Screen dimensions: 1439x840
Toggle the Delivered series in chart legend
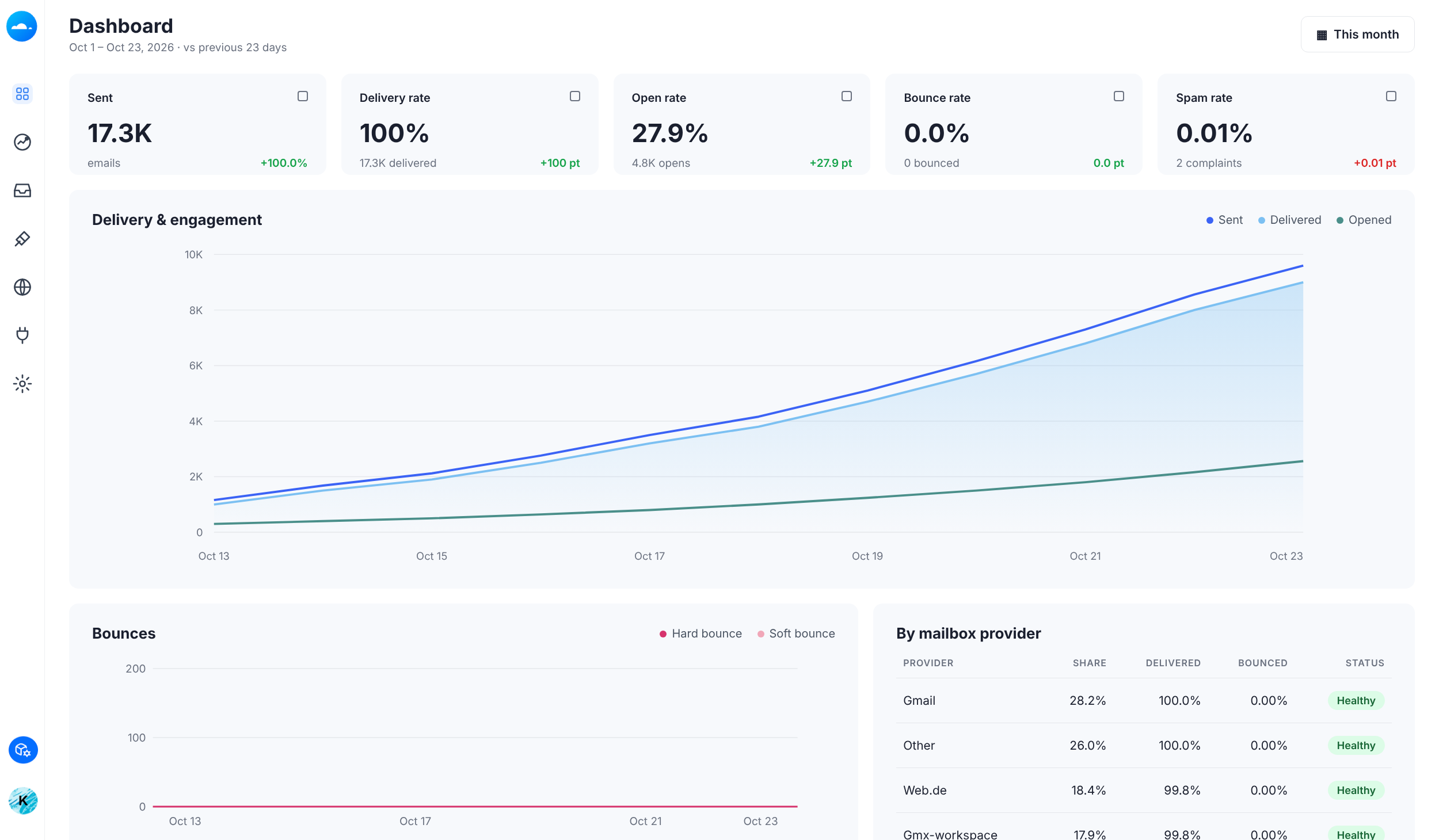click(1289, 220)
